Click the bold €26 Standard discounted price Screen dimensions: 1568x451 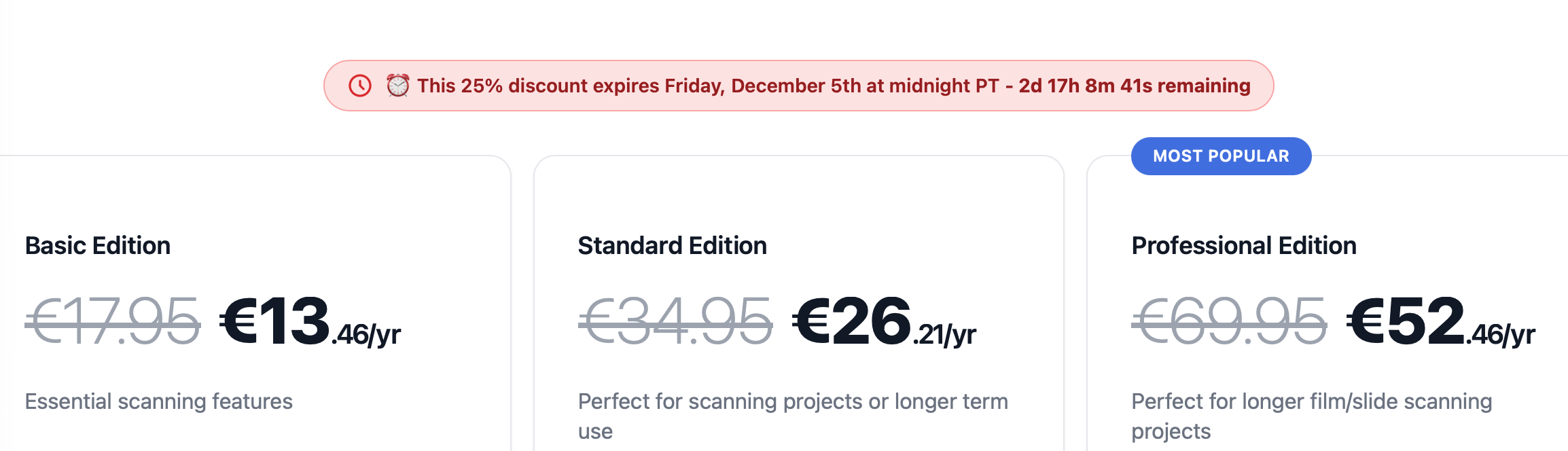(851, 321)
